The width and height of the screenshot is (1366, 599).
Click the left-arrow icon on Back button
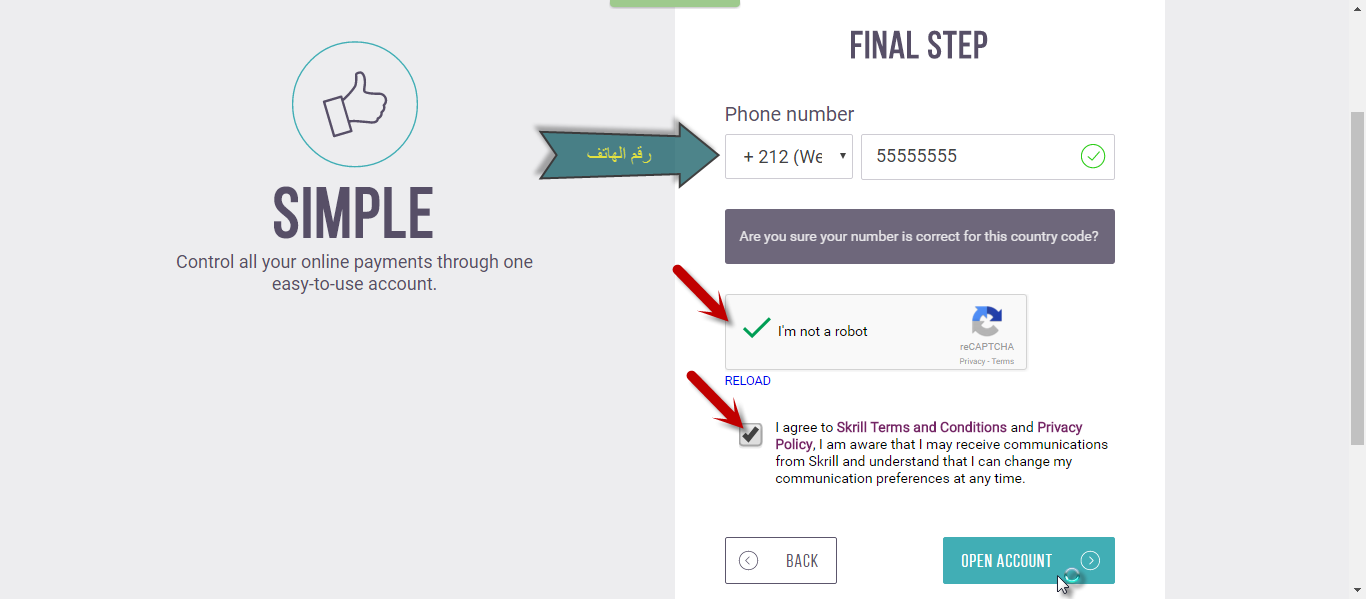748,561
